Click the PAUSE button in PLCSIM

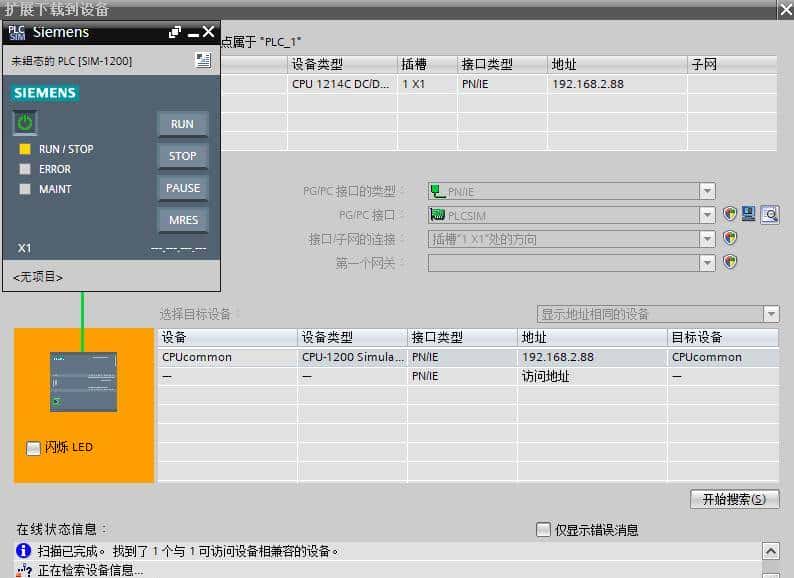click(183, 188)
